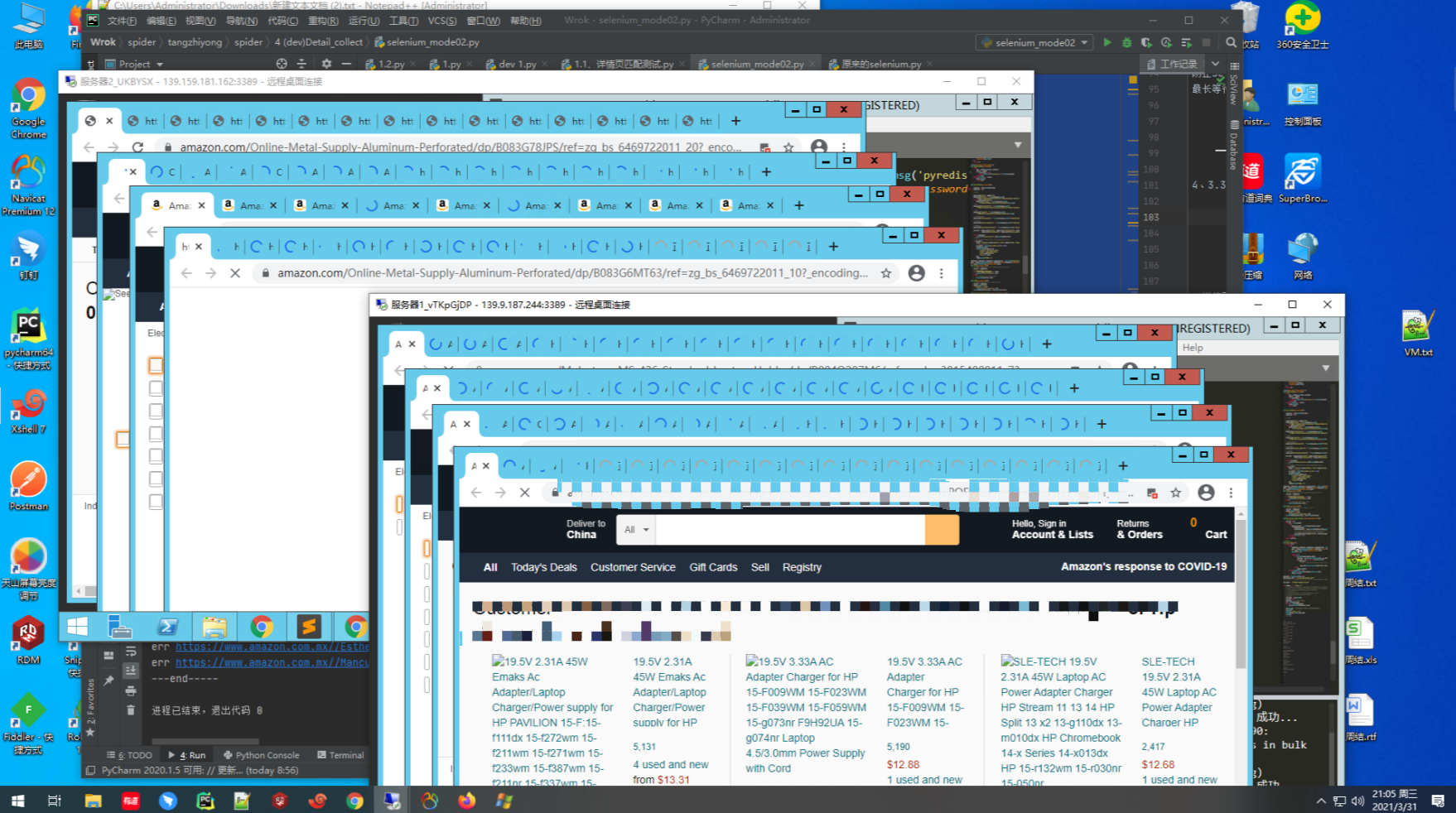
Task: Click the vertical scrollbar of the front Amazon page
Action: (x=1240, y=594)
